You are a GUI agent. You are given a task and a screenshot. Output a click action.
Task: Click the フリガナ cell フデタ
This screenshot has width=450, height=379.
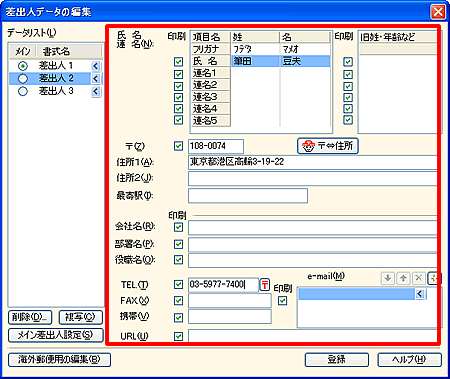[x=255, y=49]
